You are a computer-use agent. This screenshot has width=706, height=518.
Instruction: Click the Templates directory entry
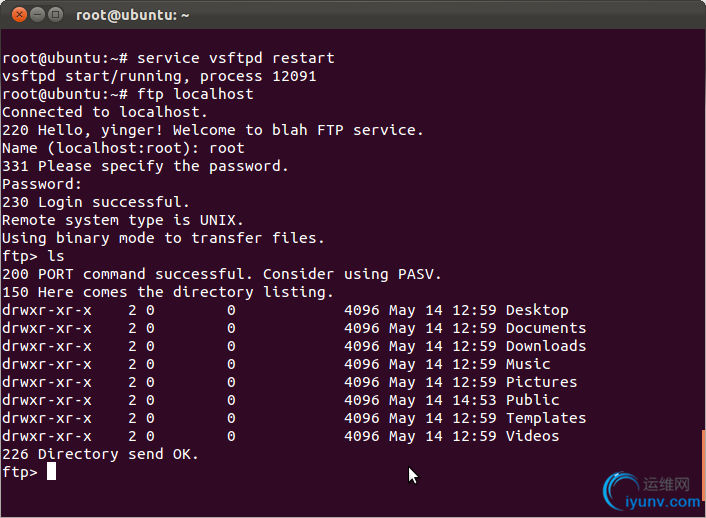click(546, 418)
